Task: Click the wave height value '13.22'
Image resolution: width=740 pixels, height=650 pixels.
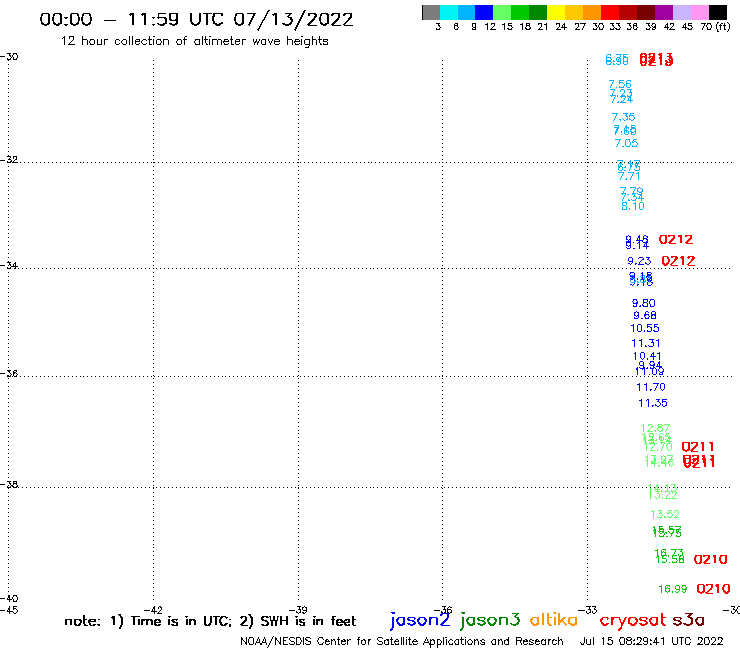Action: pos(663,495)
